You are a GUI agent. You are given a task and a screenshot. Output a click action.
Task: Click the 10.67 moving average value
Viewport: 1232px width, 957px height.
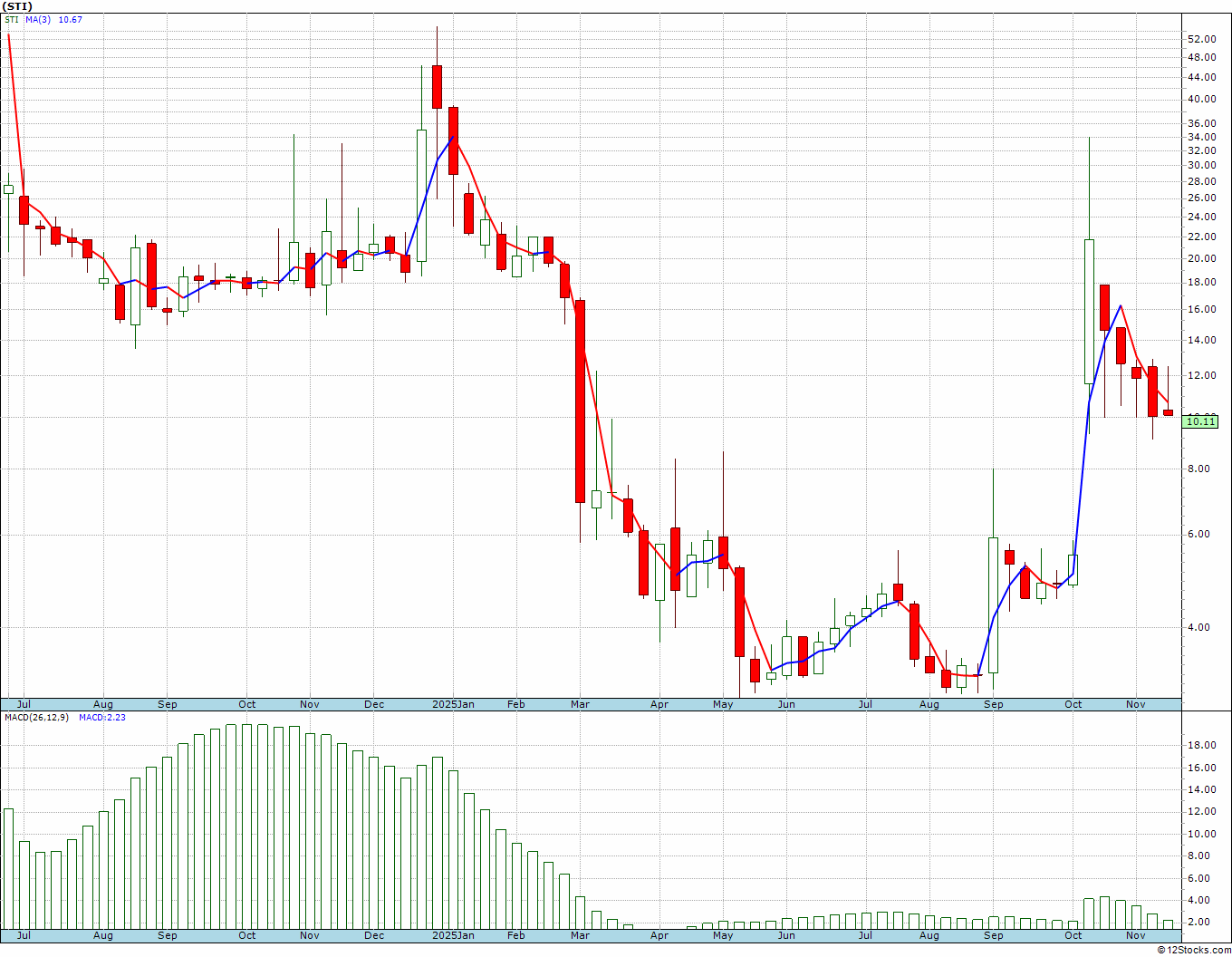[70, 19]
